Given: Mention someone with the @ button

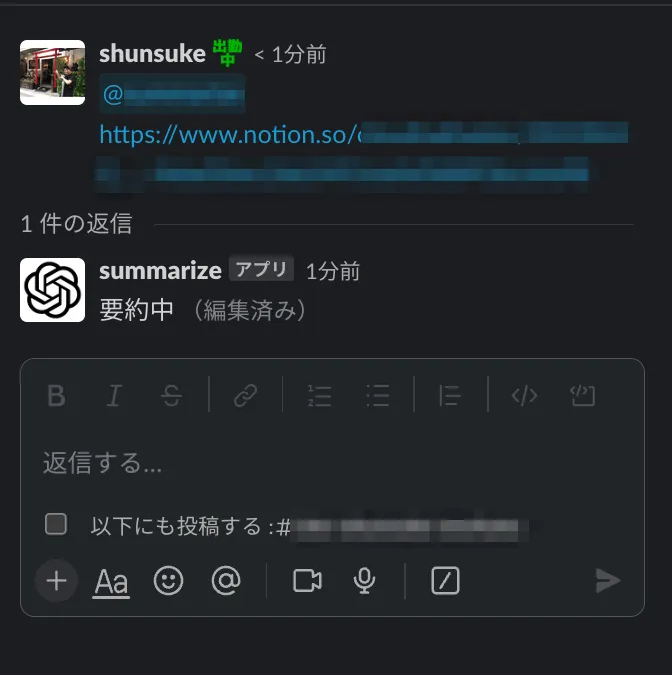Looking at the screenshot, I should 226,581.
